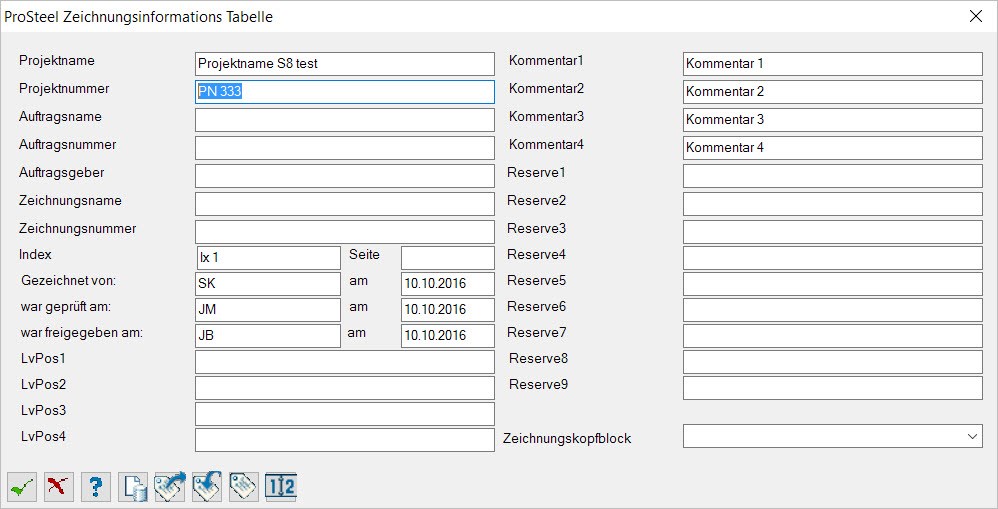Click the plain tag icon

[244, 487]
